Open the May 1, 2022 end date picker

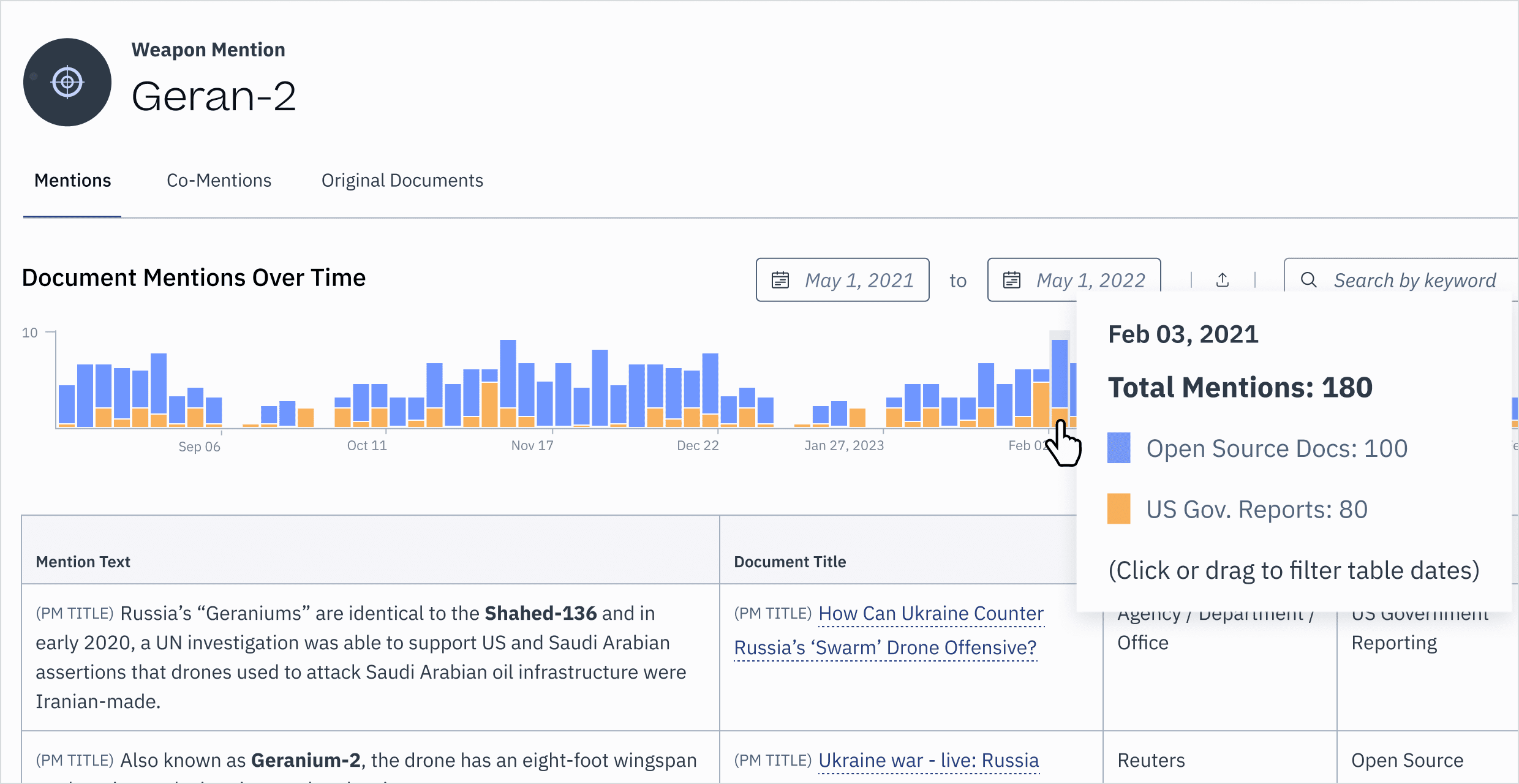[x=1090, y=280]
